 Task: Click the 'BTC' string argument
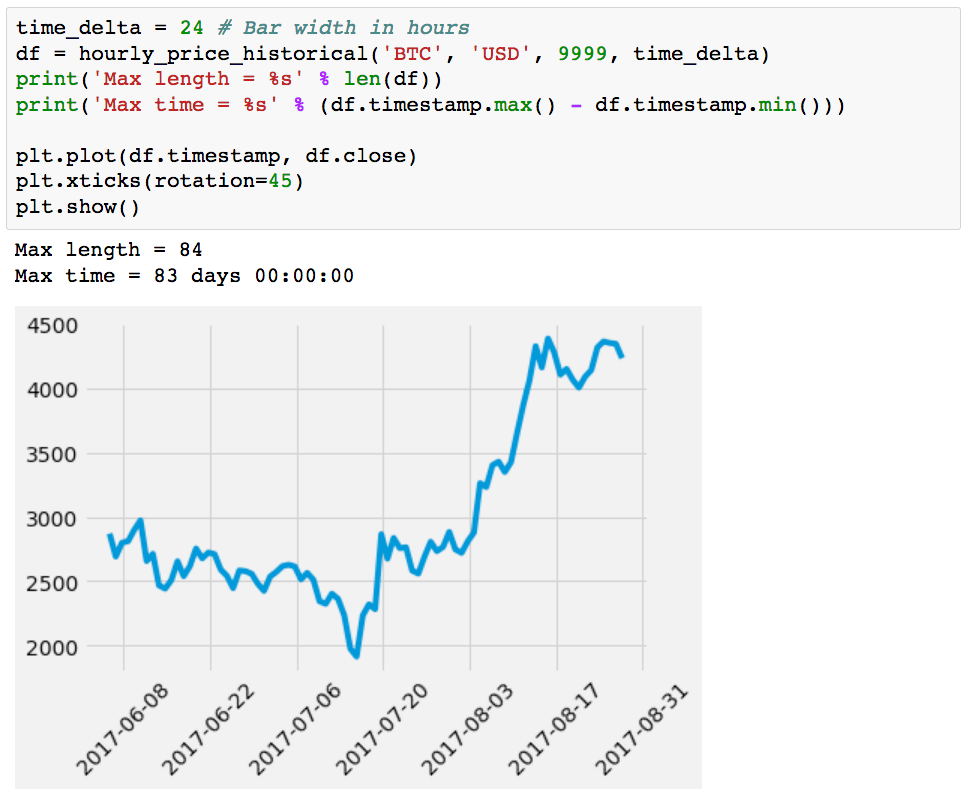tap(412, 54)
